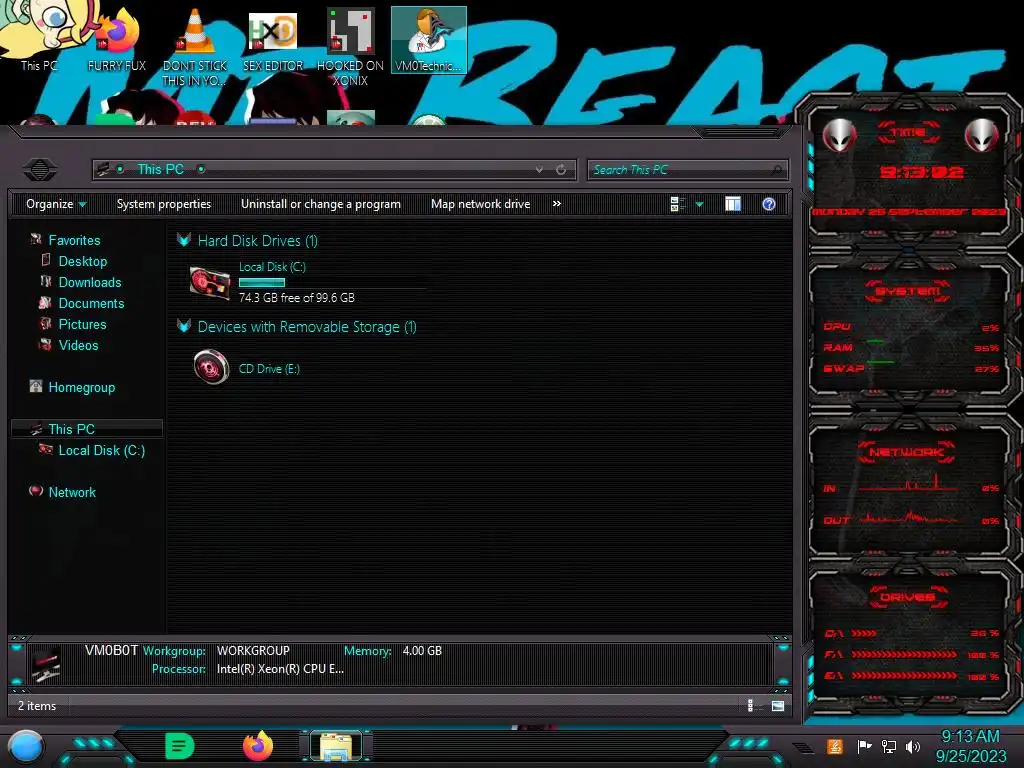Viewport: 1024px width, 768px height.
Task: Open the FURRY FUX Firefox shortcut
Action: pos(117,38)
